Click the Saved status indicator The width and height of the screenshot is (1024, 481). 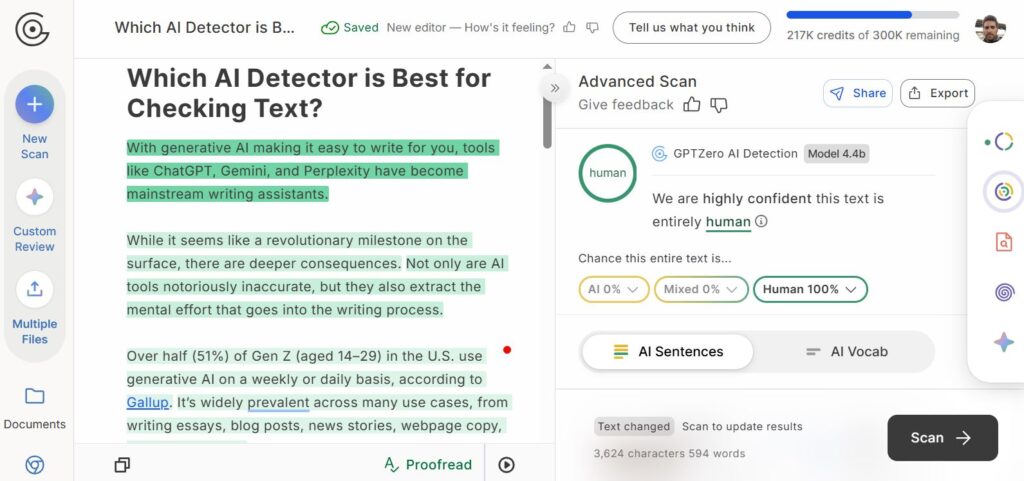(349, 27)
